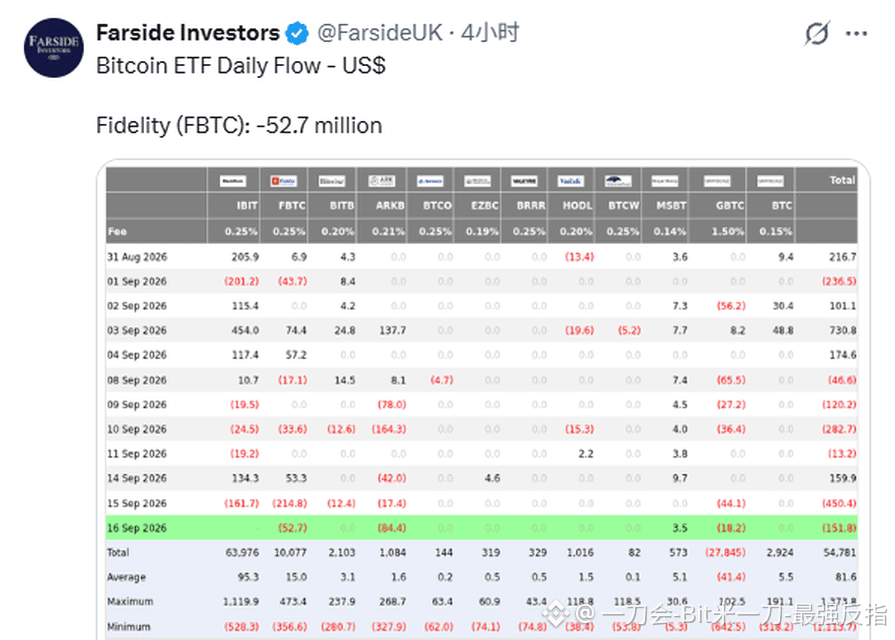Click the blue verified badge icon

coord(297,33)
